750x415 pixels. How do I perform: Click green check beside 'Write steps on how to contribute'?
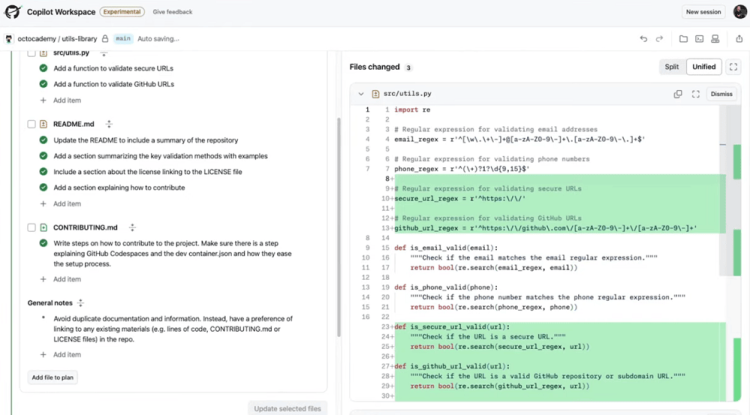44,243
